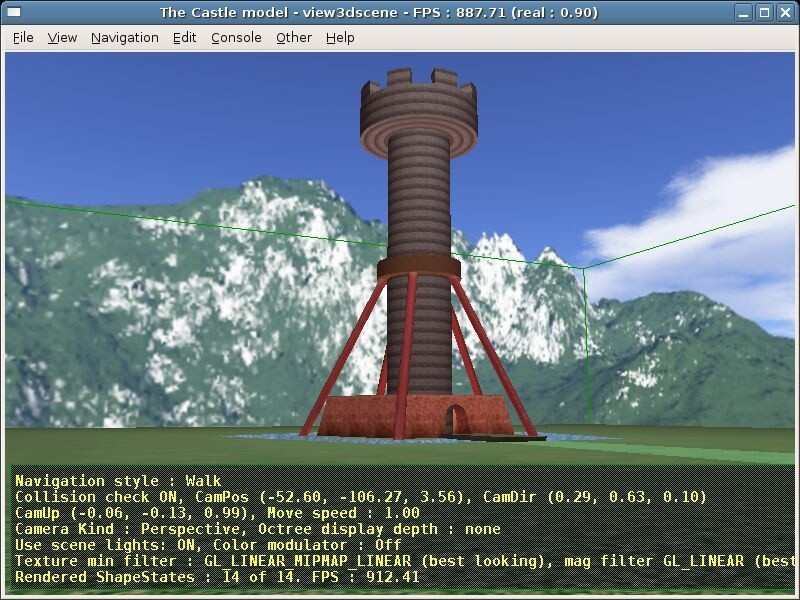Click the red support struts of the tower
The image size is (800, 600).
pyautogui.click(x=350, y=350)
